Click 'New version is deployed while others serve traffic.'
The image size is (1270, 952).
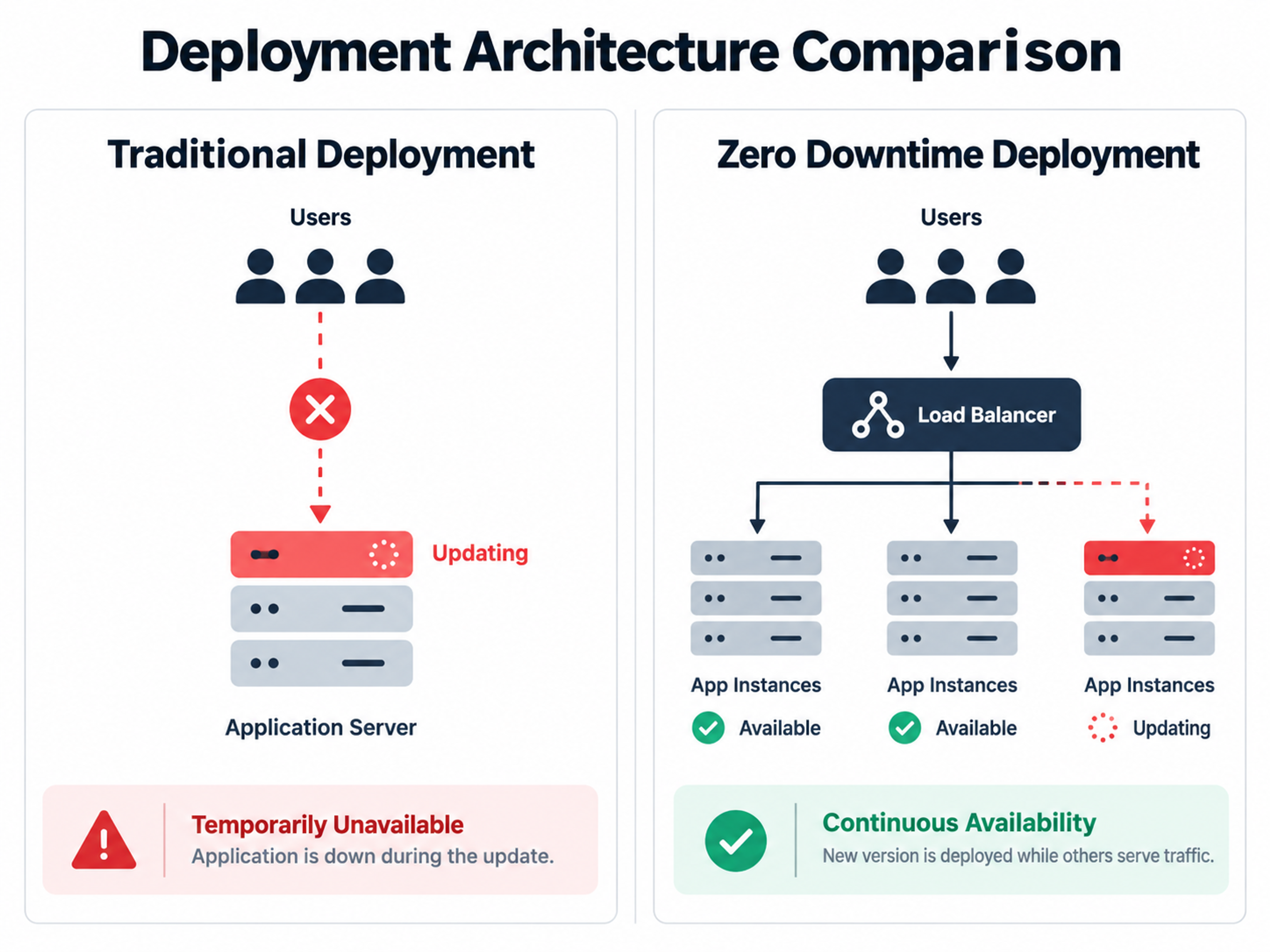(1018, 855)
